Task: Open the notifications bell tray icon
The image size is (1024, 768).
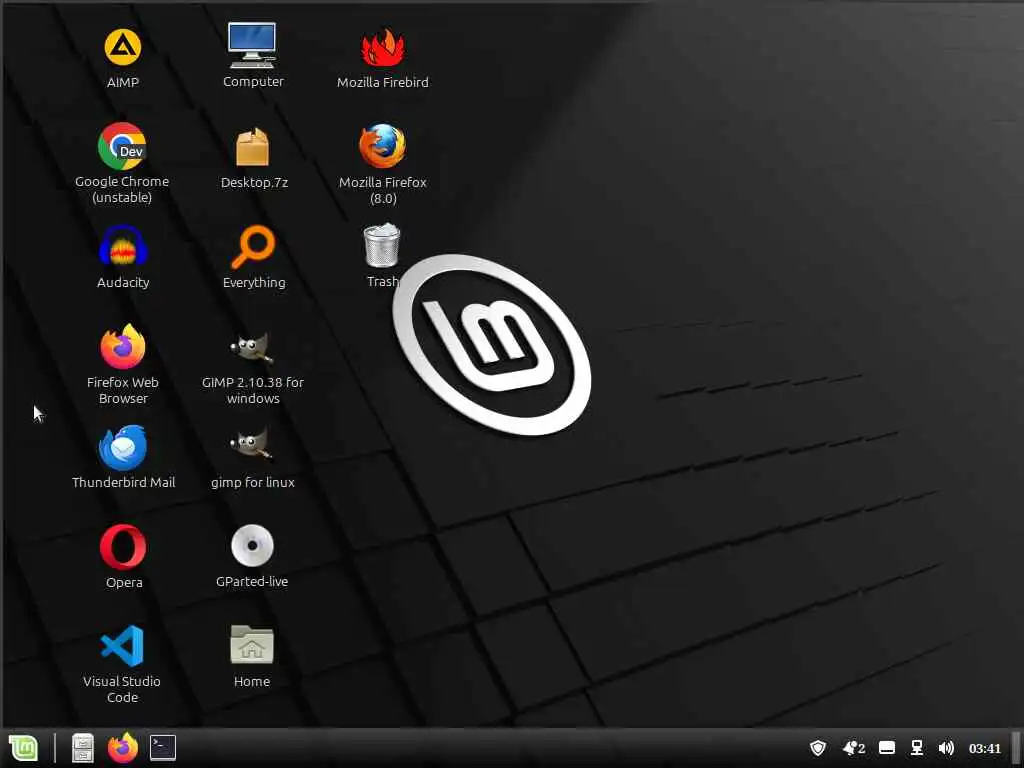Action: 854,748
